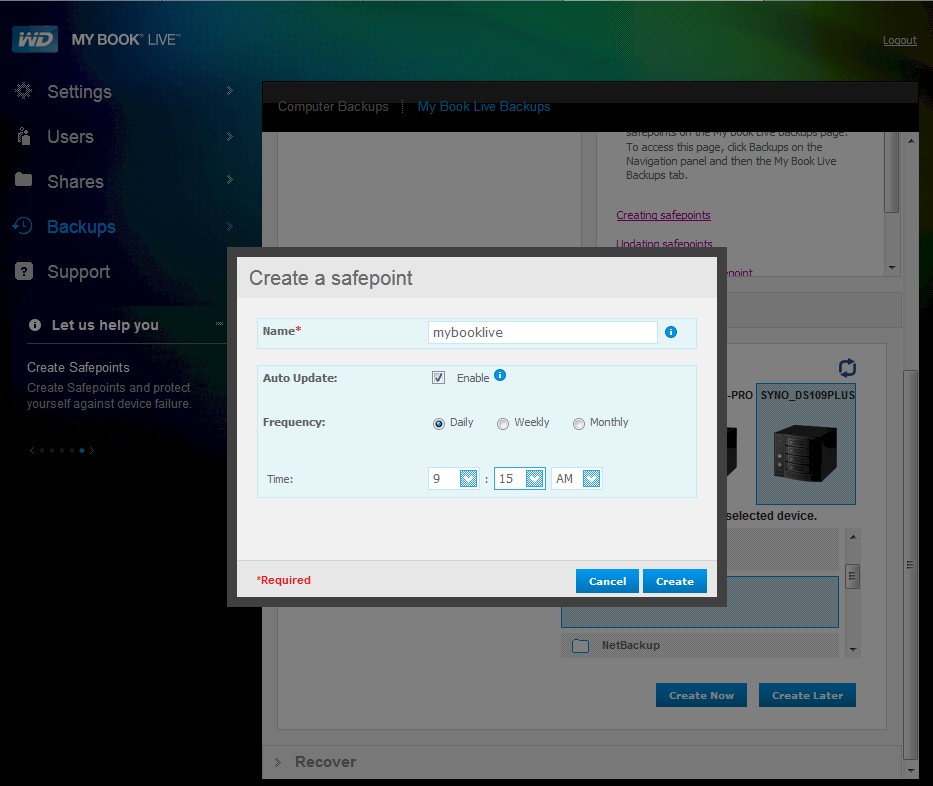Screen dimensions: 933x786
Task: Expand the Settings menu arrow
Action: pyautogui.click(x=230, y=90)
